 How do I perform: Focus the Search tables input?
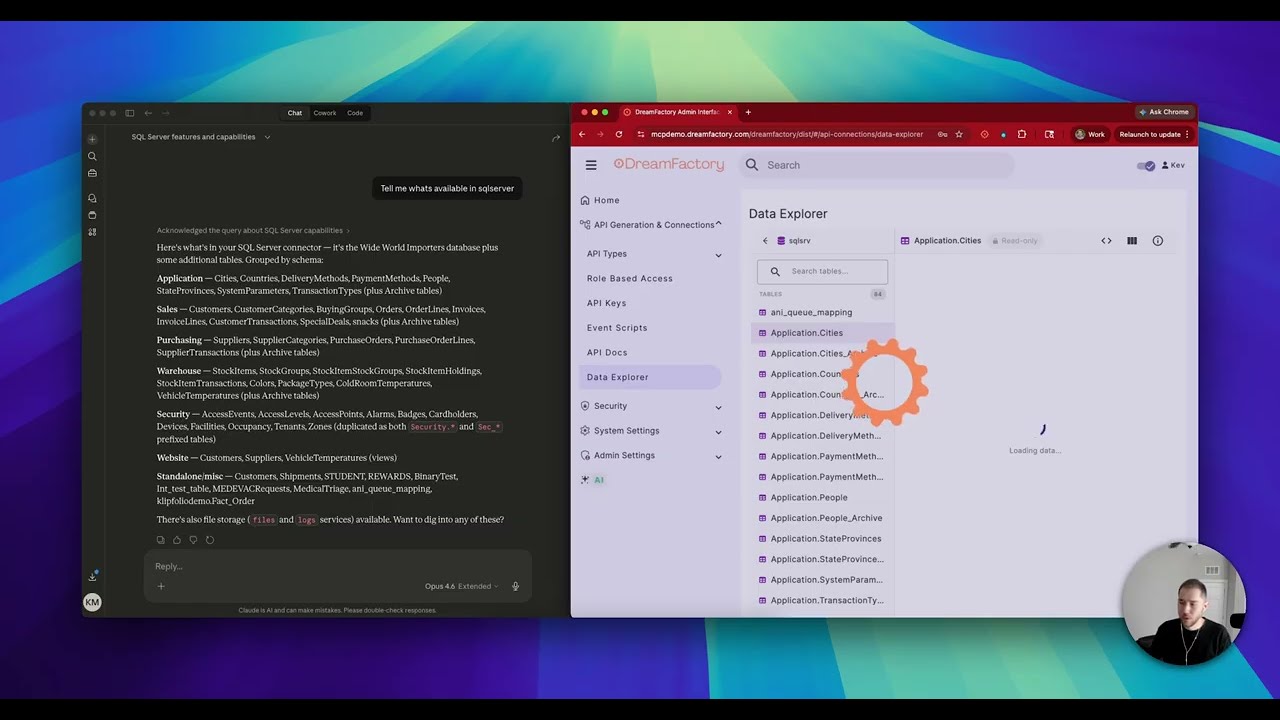coord(822,271)
